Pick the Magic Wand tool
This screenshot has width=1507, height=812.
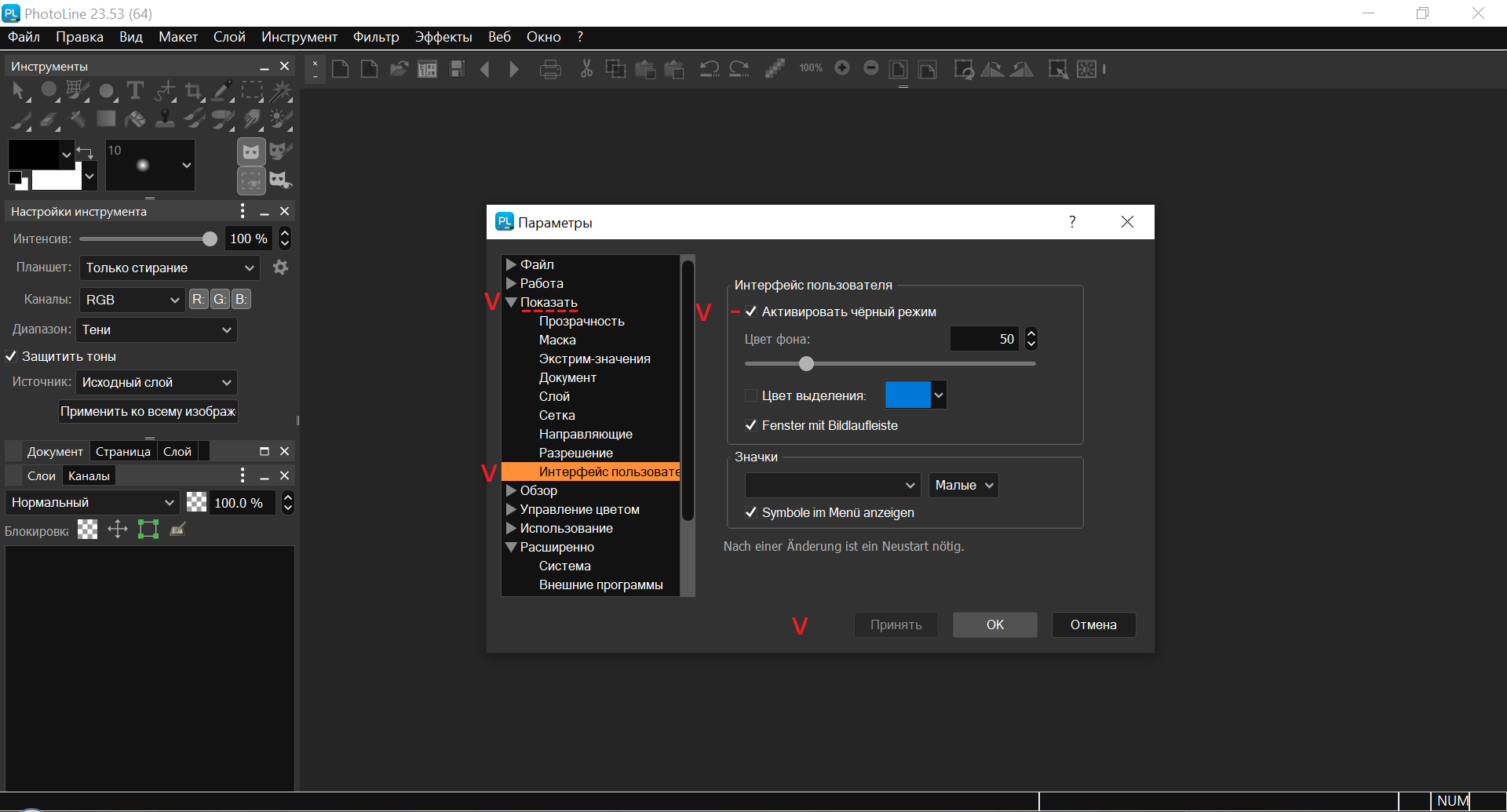(280, 92)
